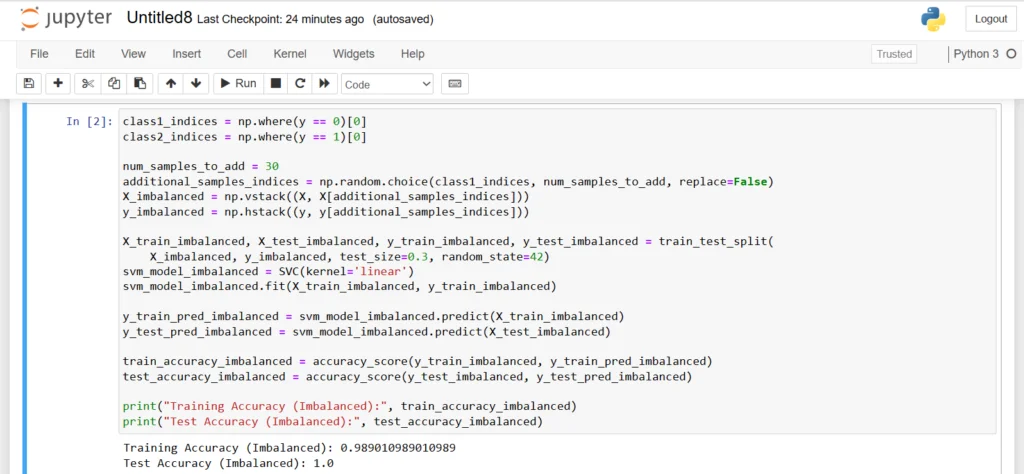Click the test_accuracy_imbalanced assignment line
This screenshot has width=1024, height=474.
pos(408,377)
